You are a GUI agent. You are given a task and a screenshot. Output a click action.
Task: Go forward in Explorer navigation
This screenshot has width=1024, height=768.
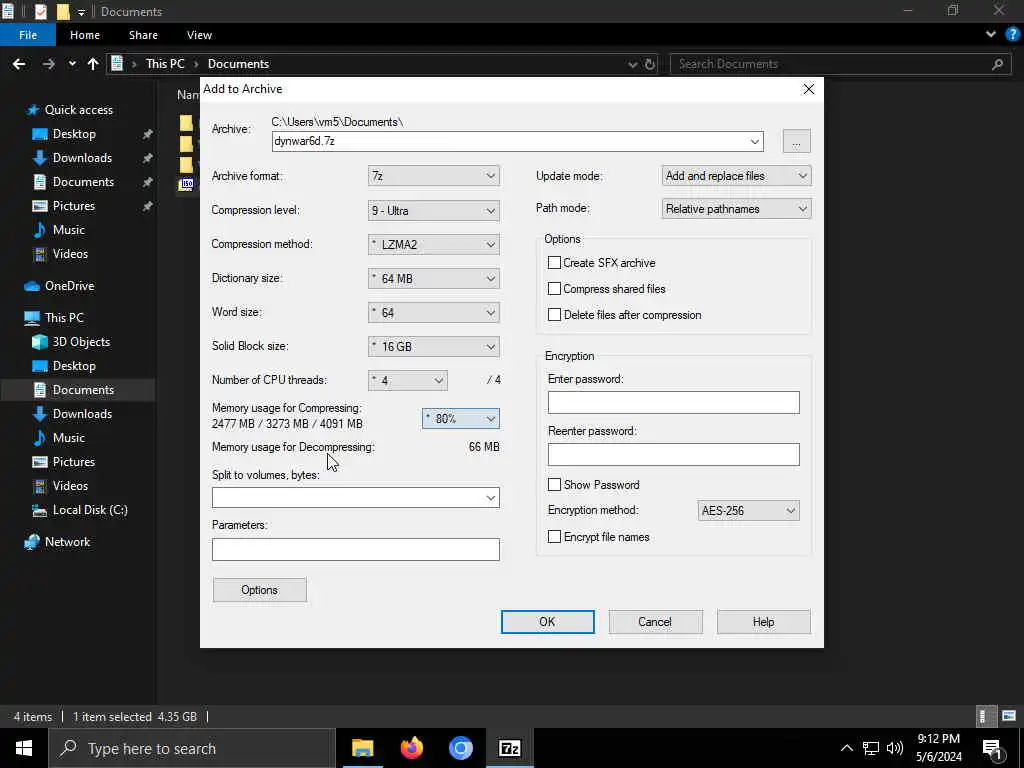pyautogui.click(x=48, y=64)
